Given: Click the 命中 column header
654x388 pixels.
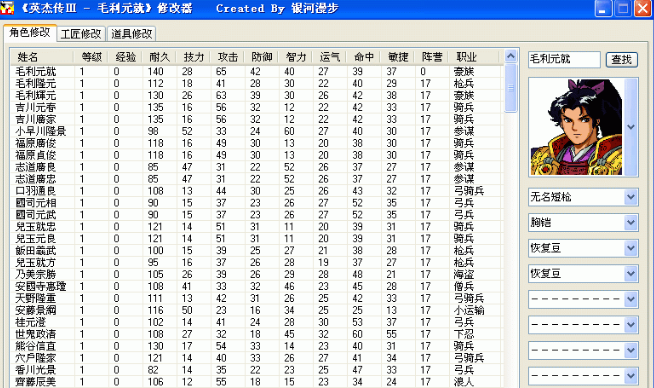Looking at the screenshot, I should tap(364, 57).
